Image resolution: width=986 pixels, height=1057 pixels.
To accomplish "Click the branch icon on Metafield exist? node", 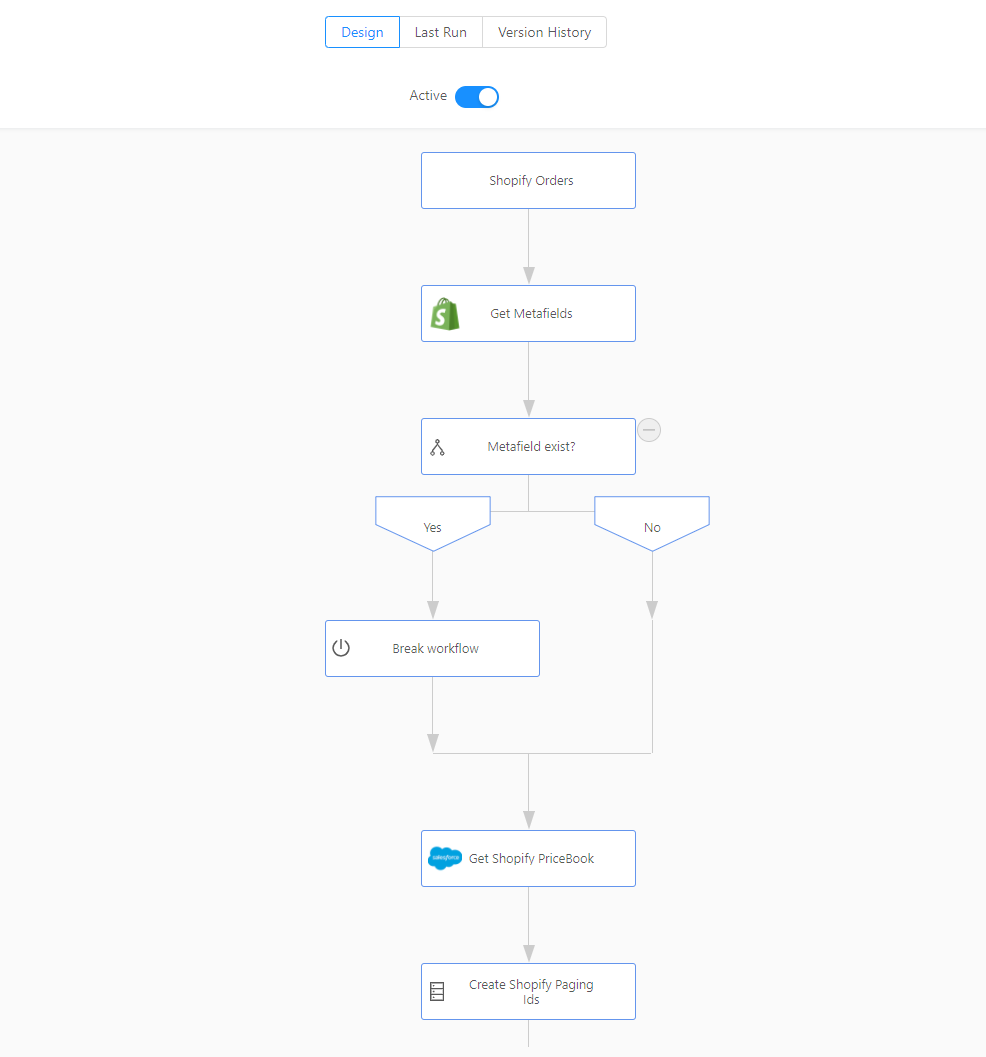I will [x=437, y=447].
